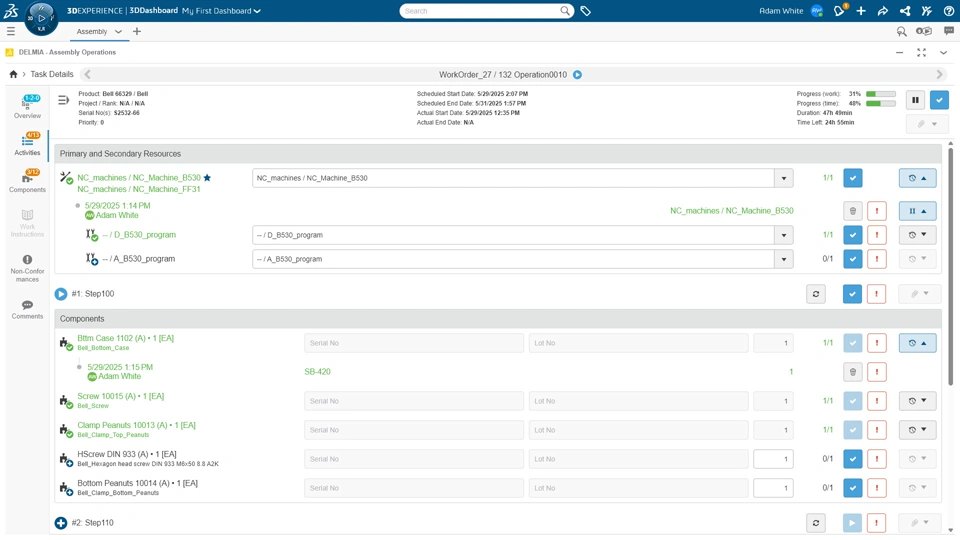Confirm D_B530_program with checkmark
Screen dimensions: 960x540
point(852,235)
